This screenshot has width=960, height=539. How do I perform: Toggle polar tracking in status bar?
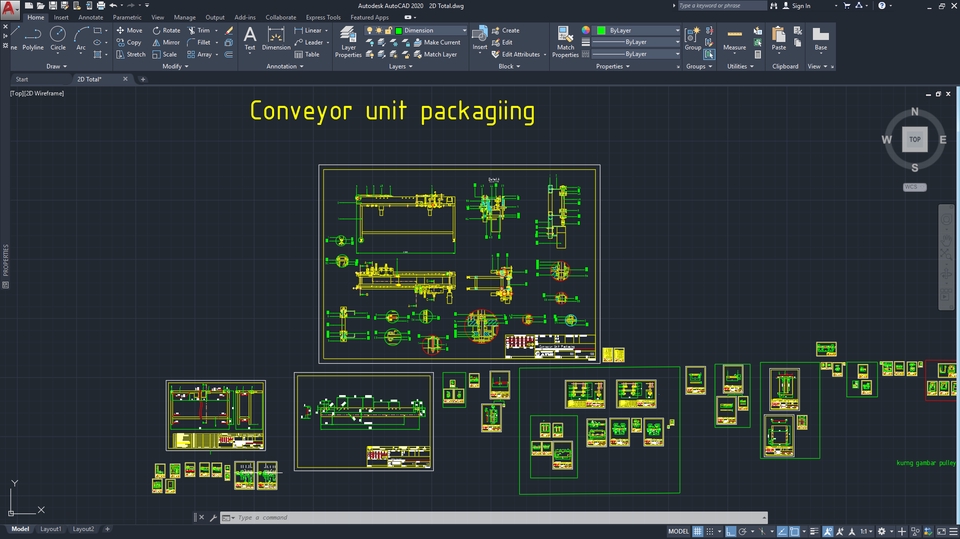tap(743, 531)
